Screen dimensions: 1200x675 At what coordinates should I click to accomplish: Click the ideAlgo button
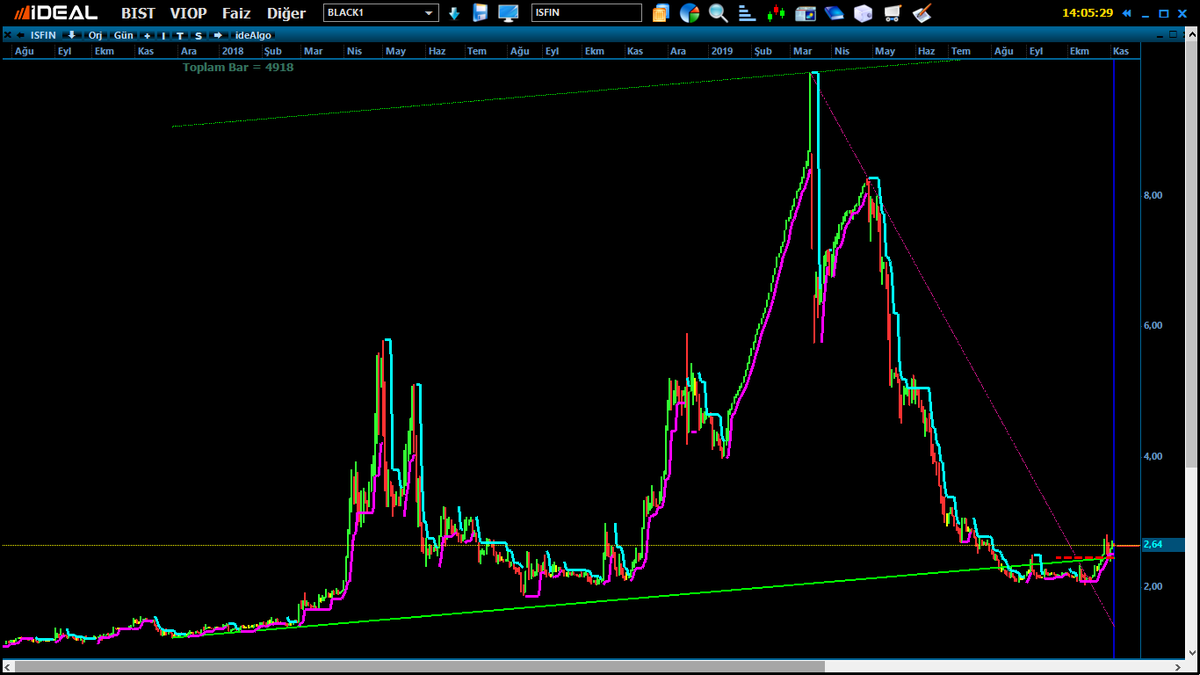(253, 35)
